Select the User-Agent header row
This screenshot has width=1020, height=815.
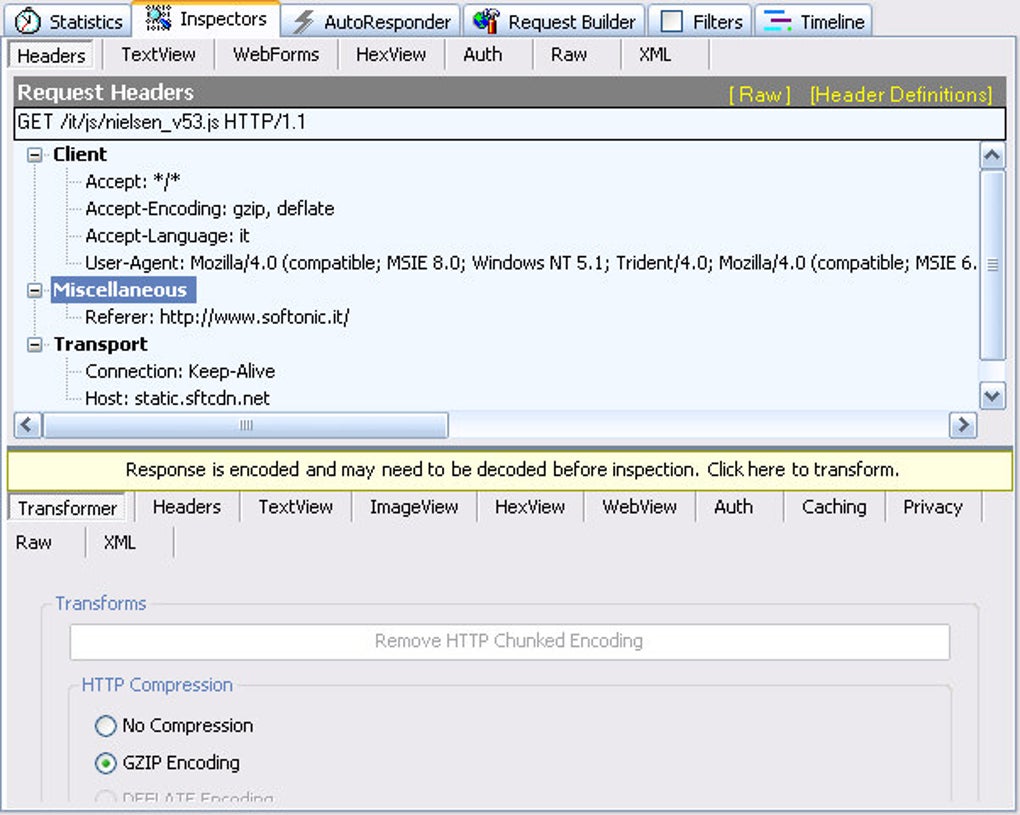pyautogui.click(x=531, y=263)
